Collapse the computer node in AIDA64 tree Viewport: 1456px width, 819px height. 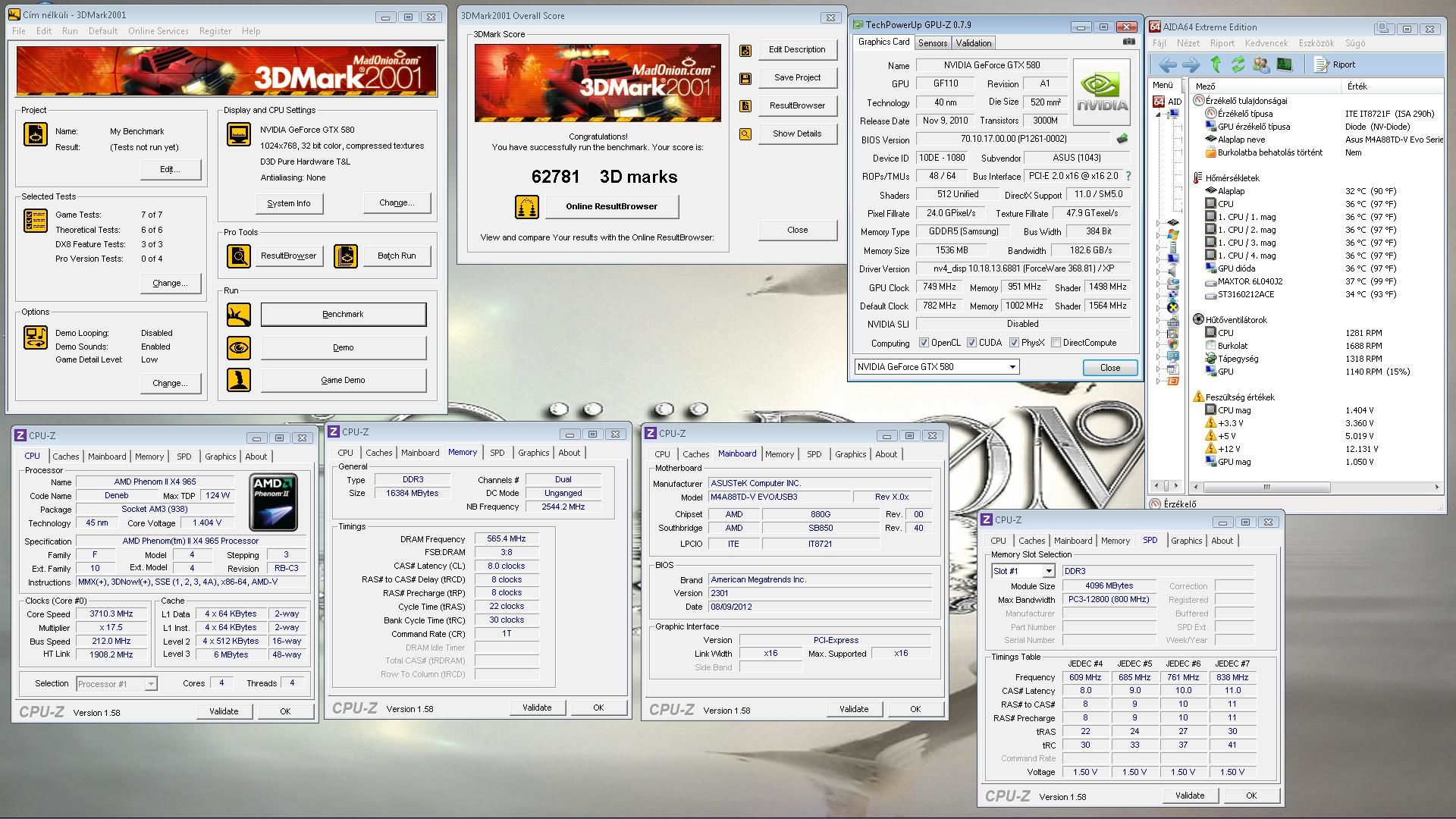coord(1158,115)
